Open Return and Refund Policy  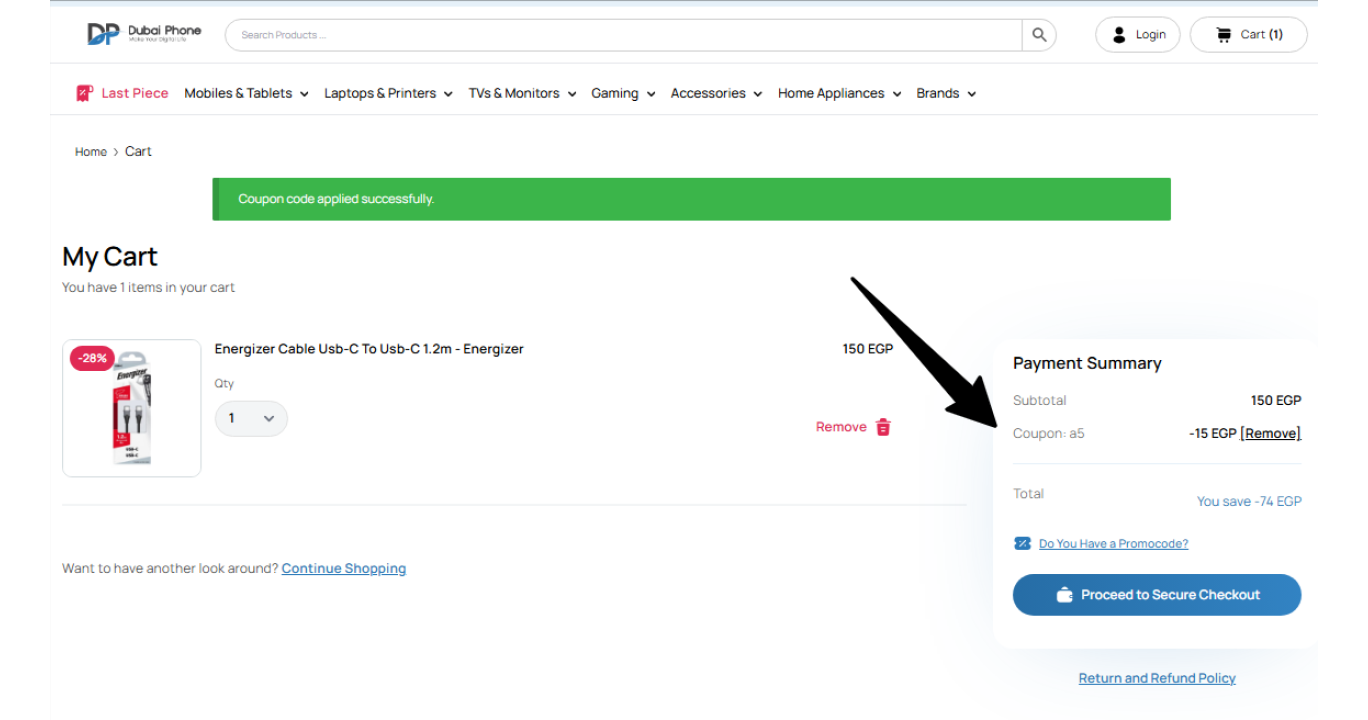pos(1157,678)
